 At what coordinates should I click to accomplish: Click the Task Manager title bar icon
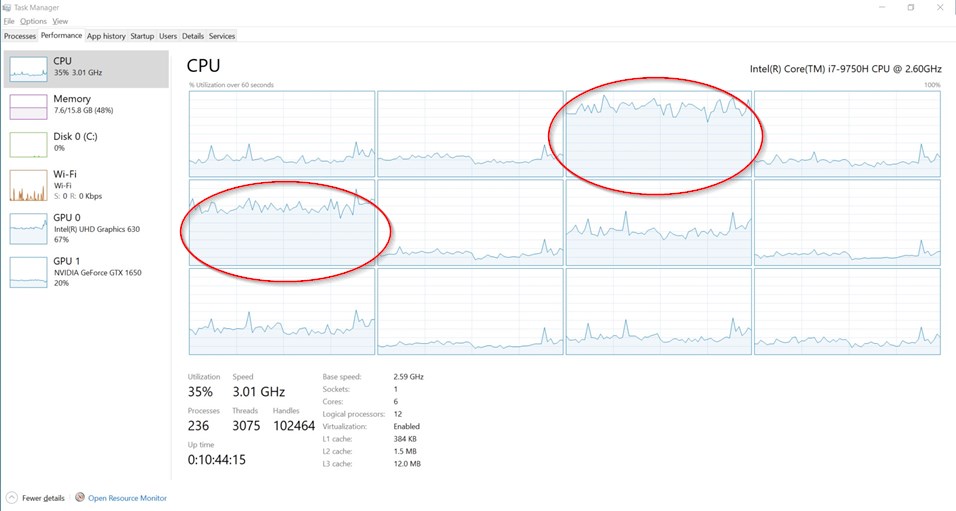(x=6, y=7)
